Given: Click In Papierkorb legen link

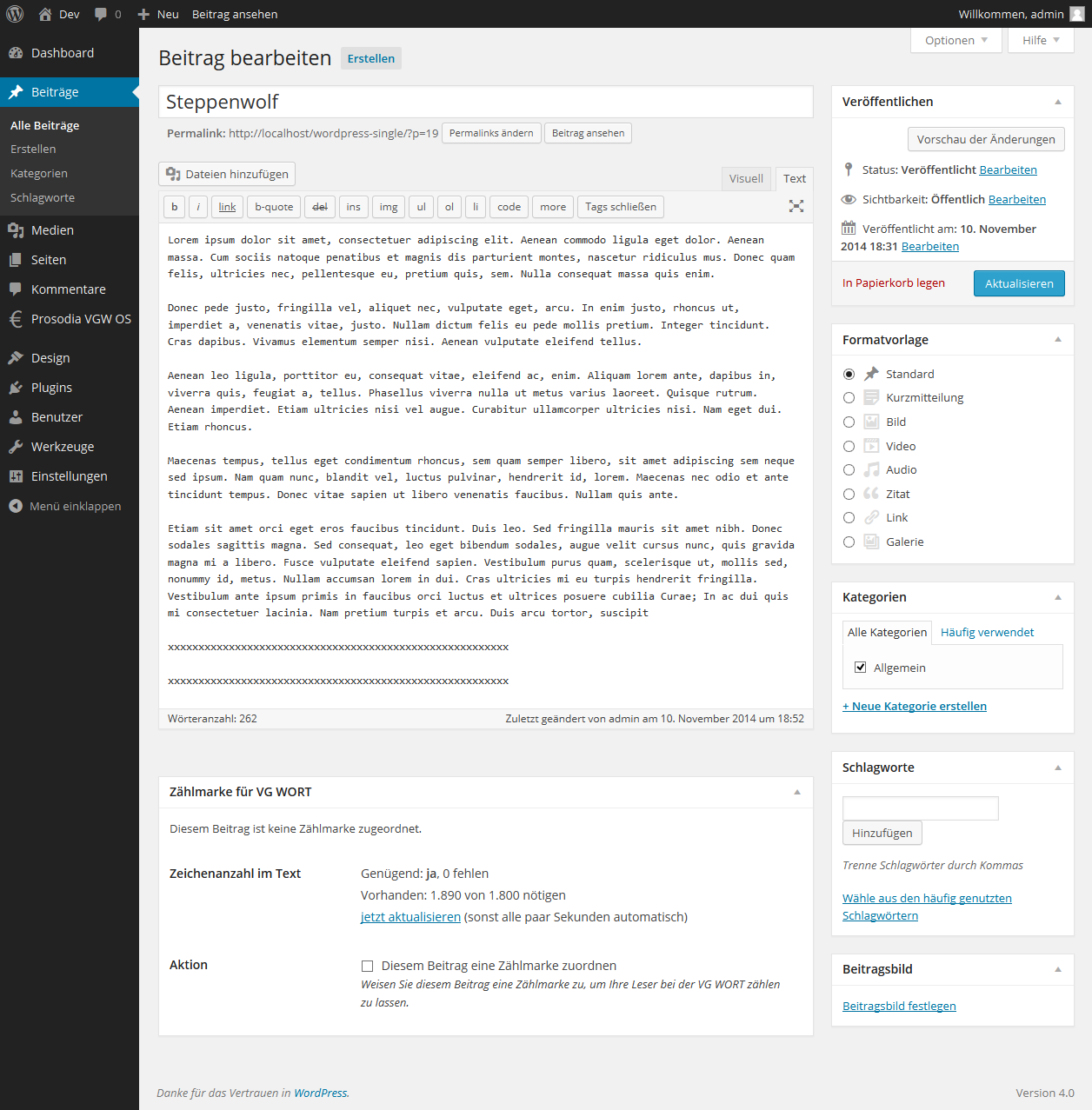Looking at the screenshot, I should coord(894,282).
